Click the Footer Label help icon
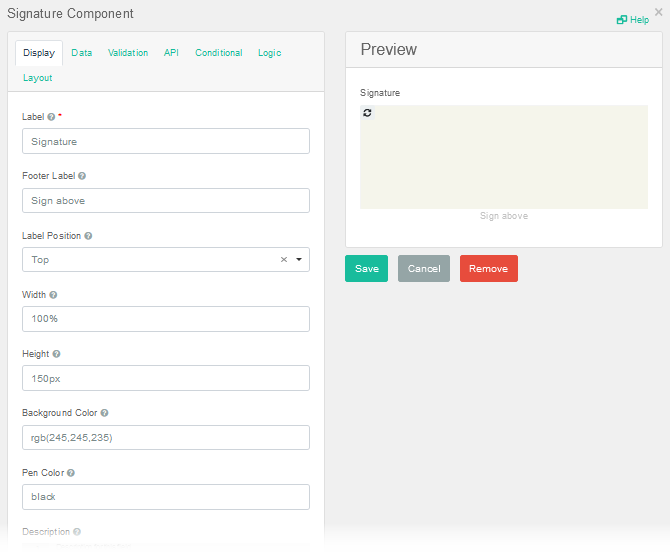This screenshot has height=553, width=670. [82, 176]
